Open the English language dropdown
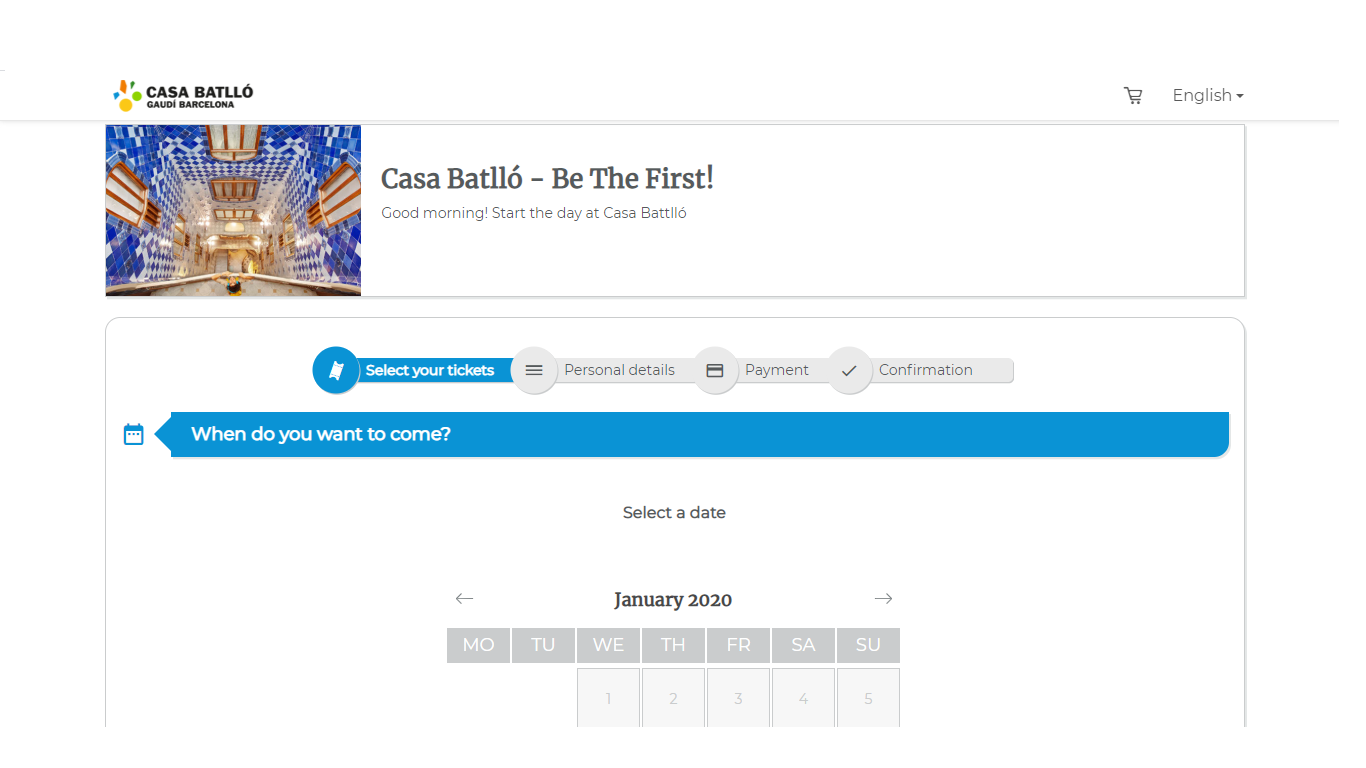This screenshot has height=768, width=1366. 1207,96
